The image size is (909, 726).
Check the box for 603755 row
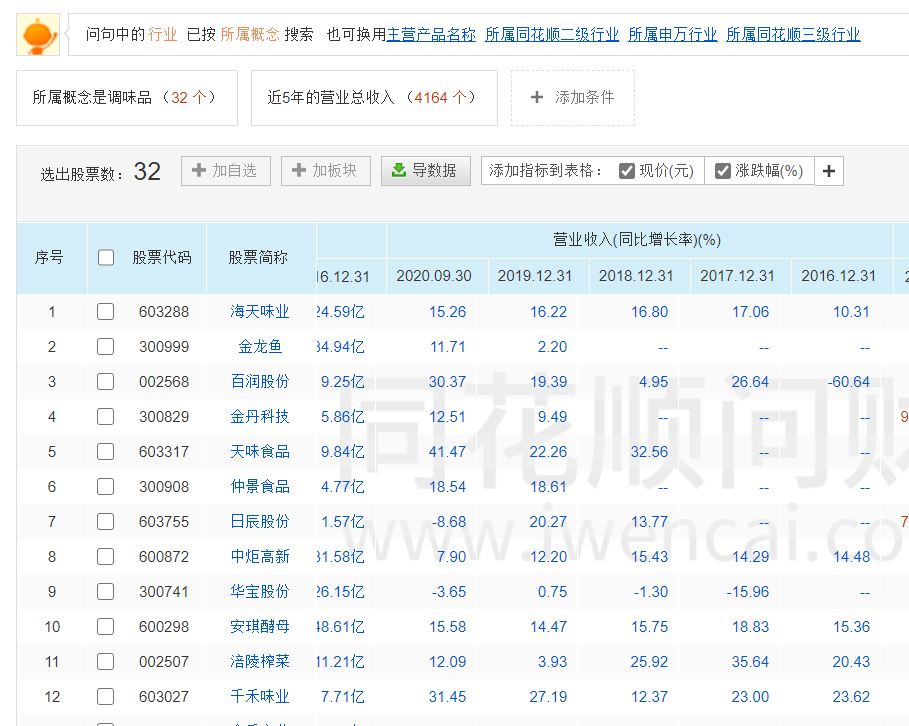(106, 521)
